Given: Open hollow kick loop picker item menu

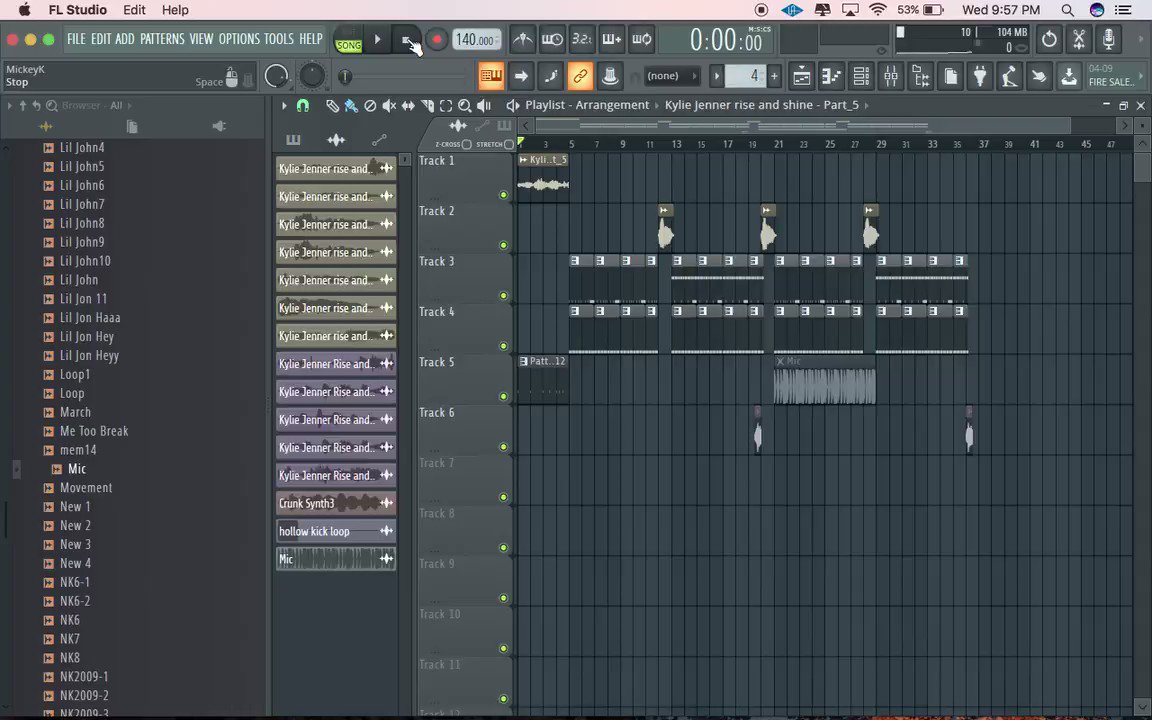Looking at the screenshot, I should (386, 531).
